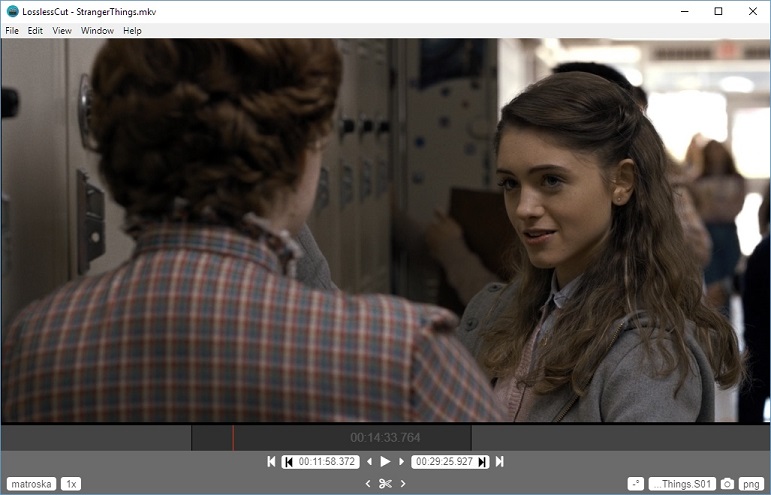
Task: Open the File menu
Action: [12, 30]
